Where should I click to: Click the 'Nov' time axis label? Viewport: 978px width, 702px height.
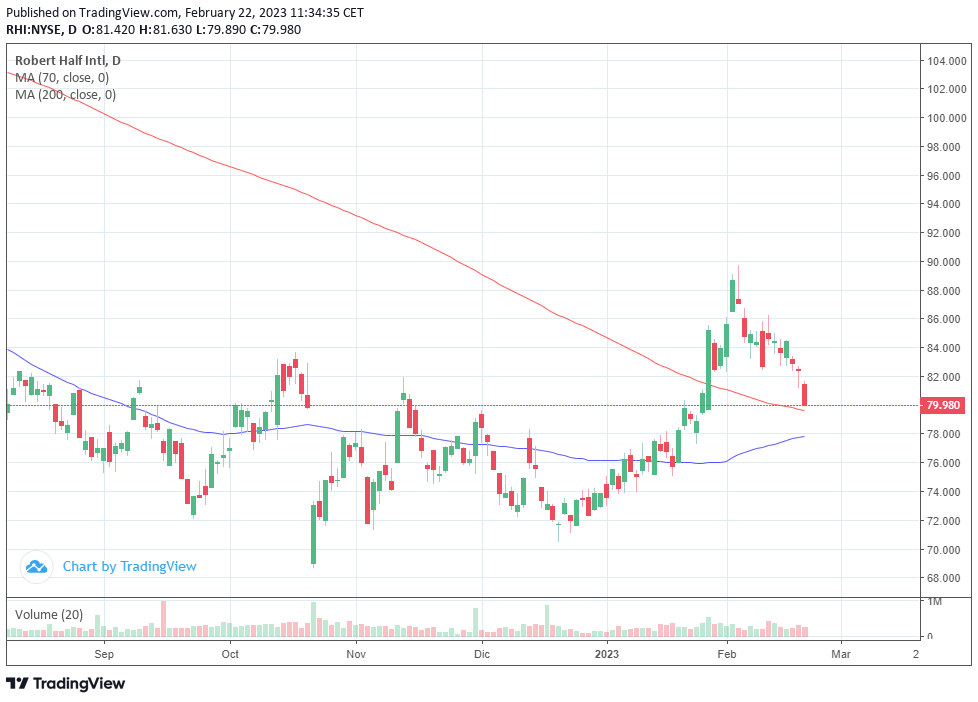[x=356, y=654]
